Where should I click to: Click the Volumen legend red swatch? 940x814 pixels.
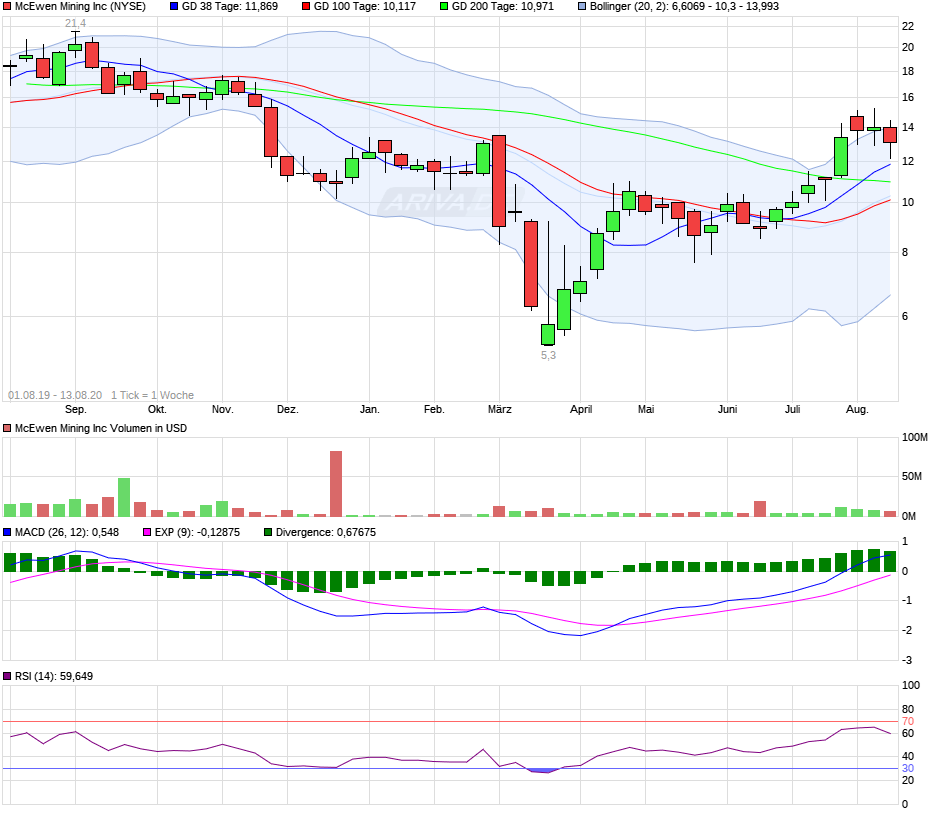coord(7,429)
